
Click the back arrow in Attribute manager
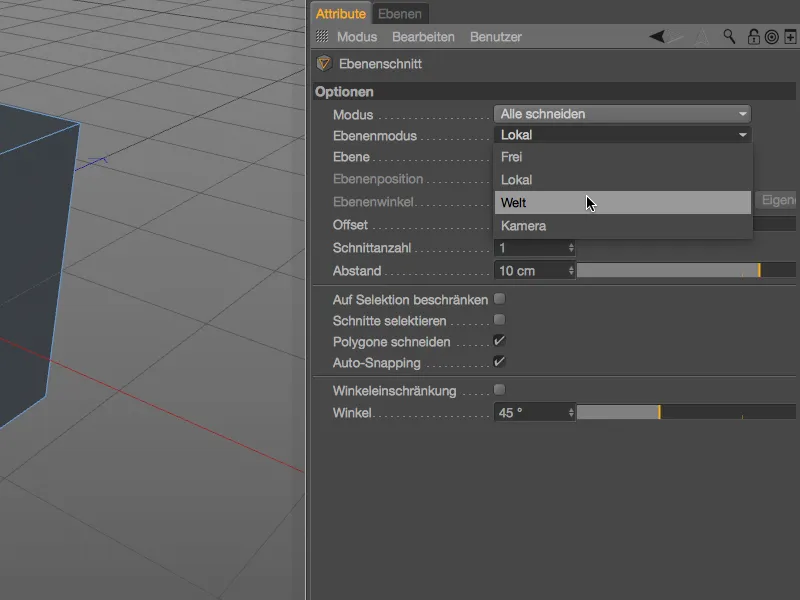tap(657, 37)
